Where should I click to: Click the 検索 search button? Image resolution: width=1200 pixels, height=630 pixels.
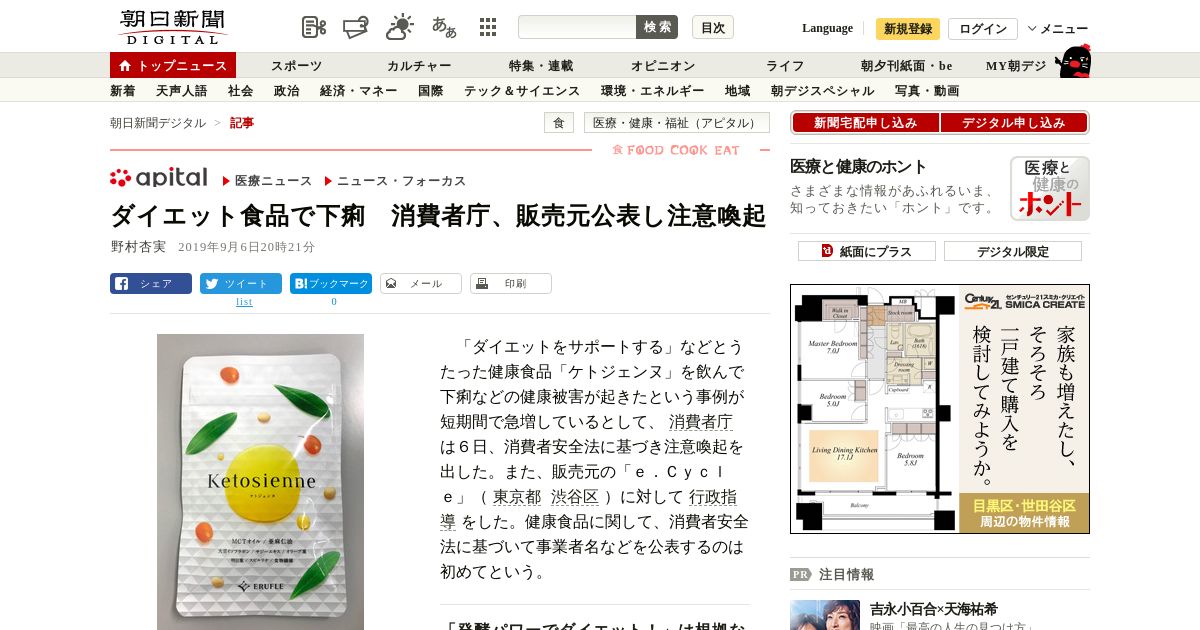pyautogui.click(x=657, y=27)
